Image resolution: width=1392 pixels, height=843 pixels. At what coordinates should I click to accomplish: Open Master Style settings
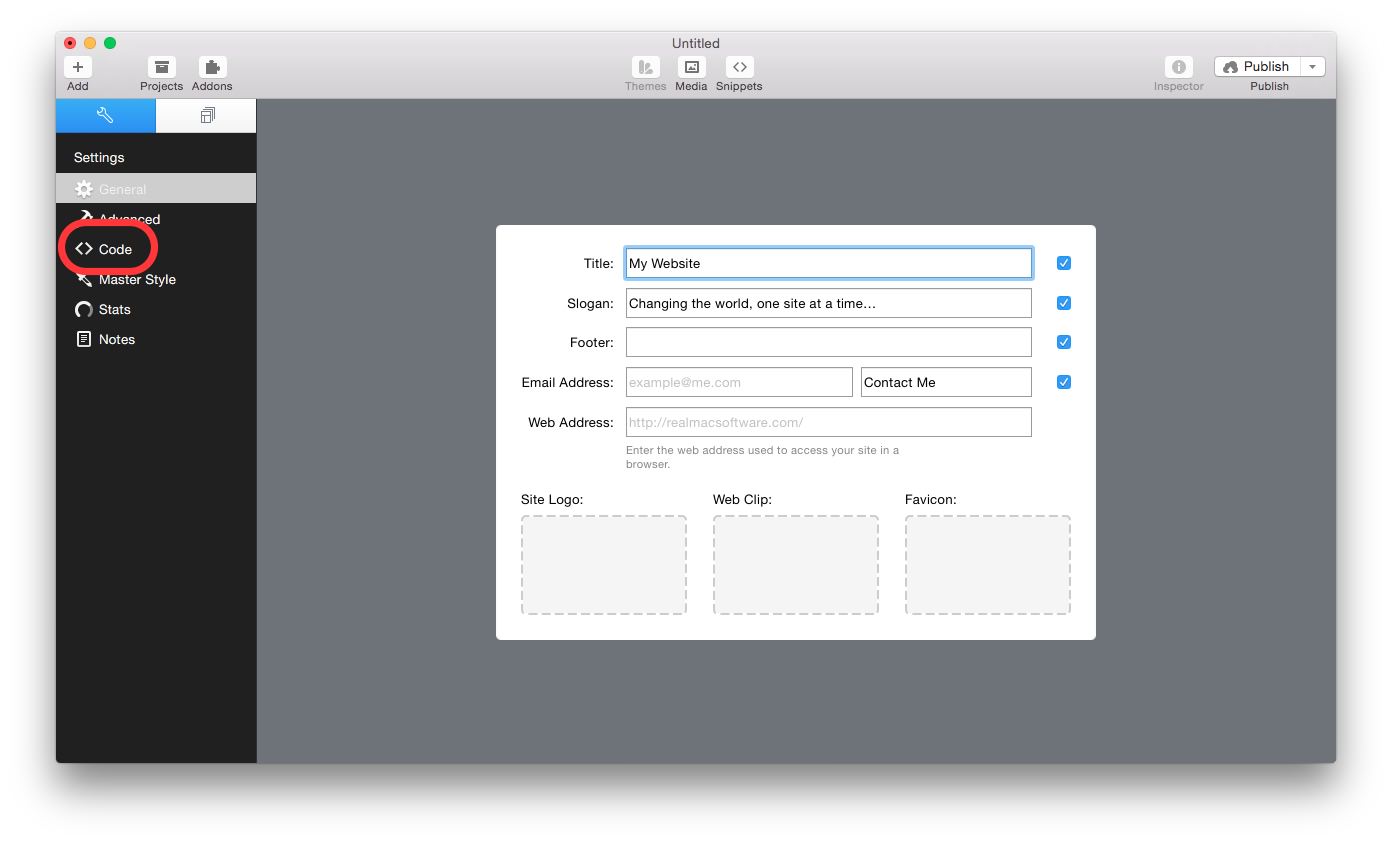(156, 279)
